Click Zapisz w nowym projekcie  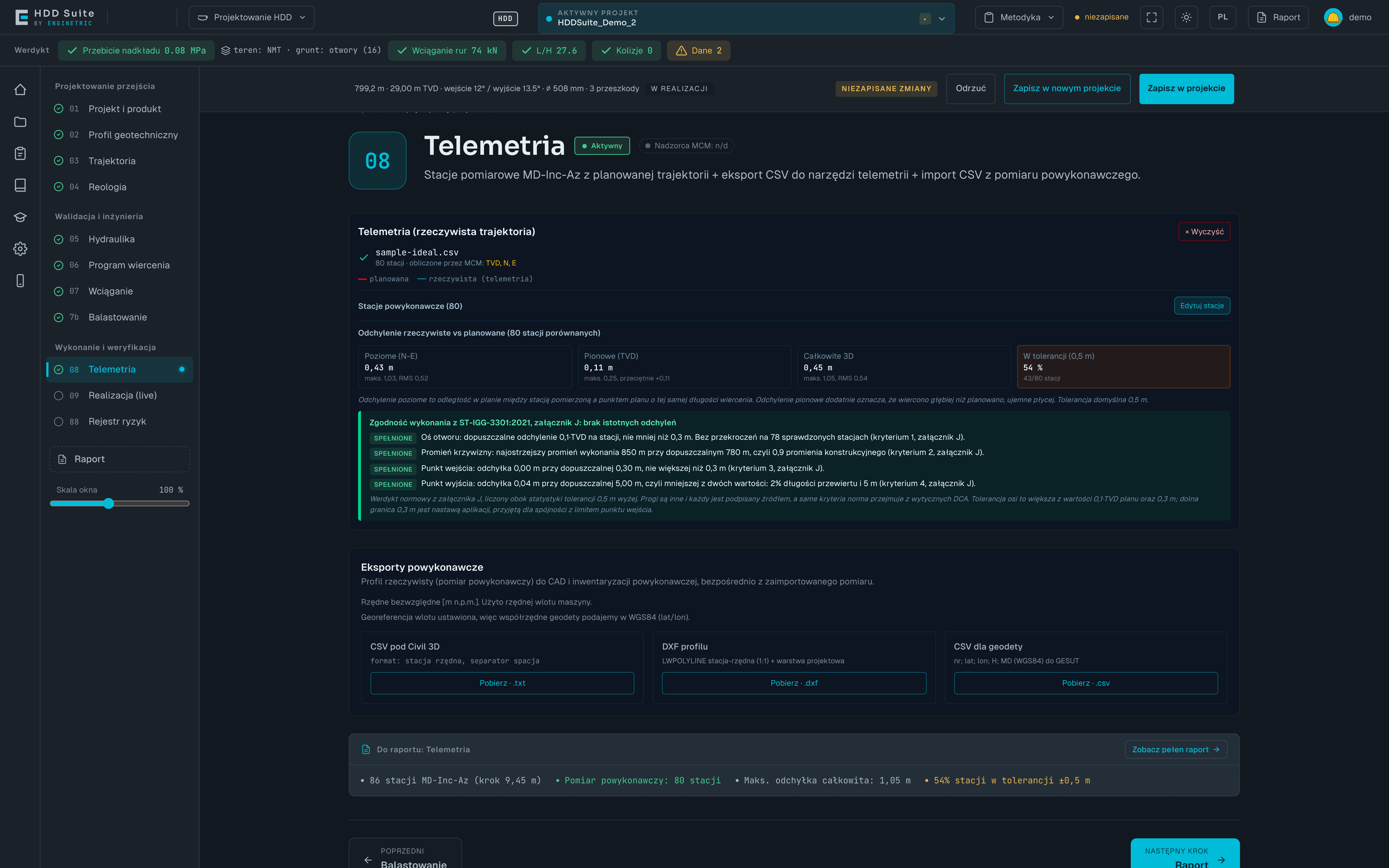coord(1067,88)
